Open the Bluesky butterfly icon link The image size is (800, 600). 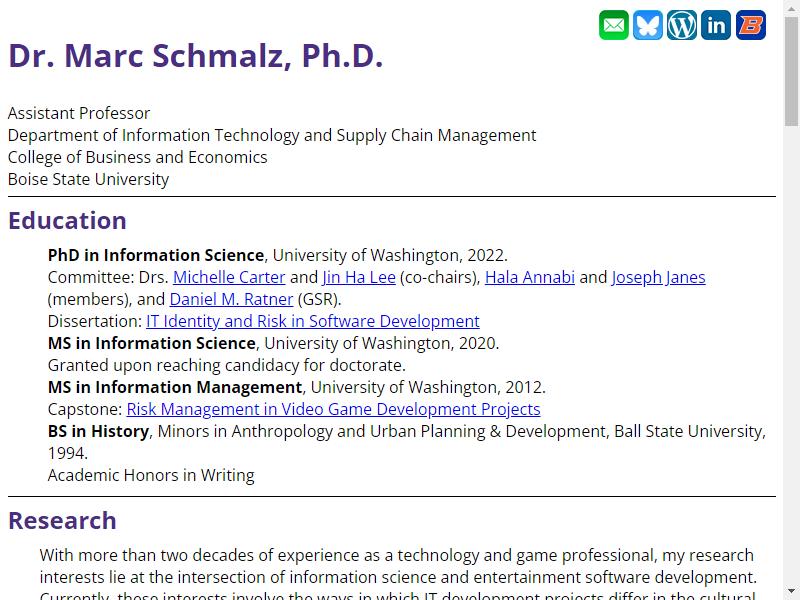click(x=647, y=25)
